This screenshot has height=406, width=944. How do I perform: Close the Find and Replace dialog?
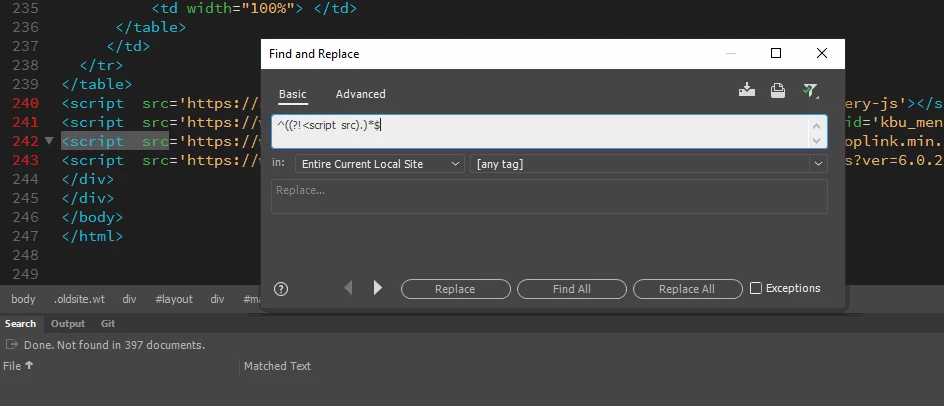coord(822,54)
